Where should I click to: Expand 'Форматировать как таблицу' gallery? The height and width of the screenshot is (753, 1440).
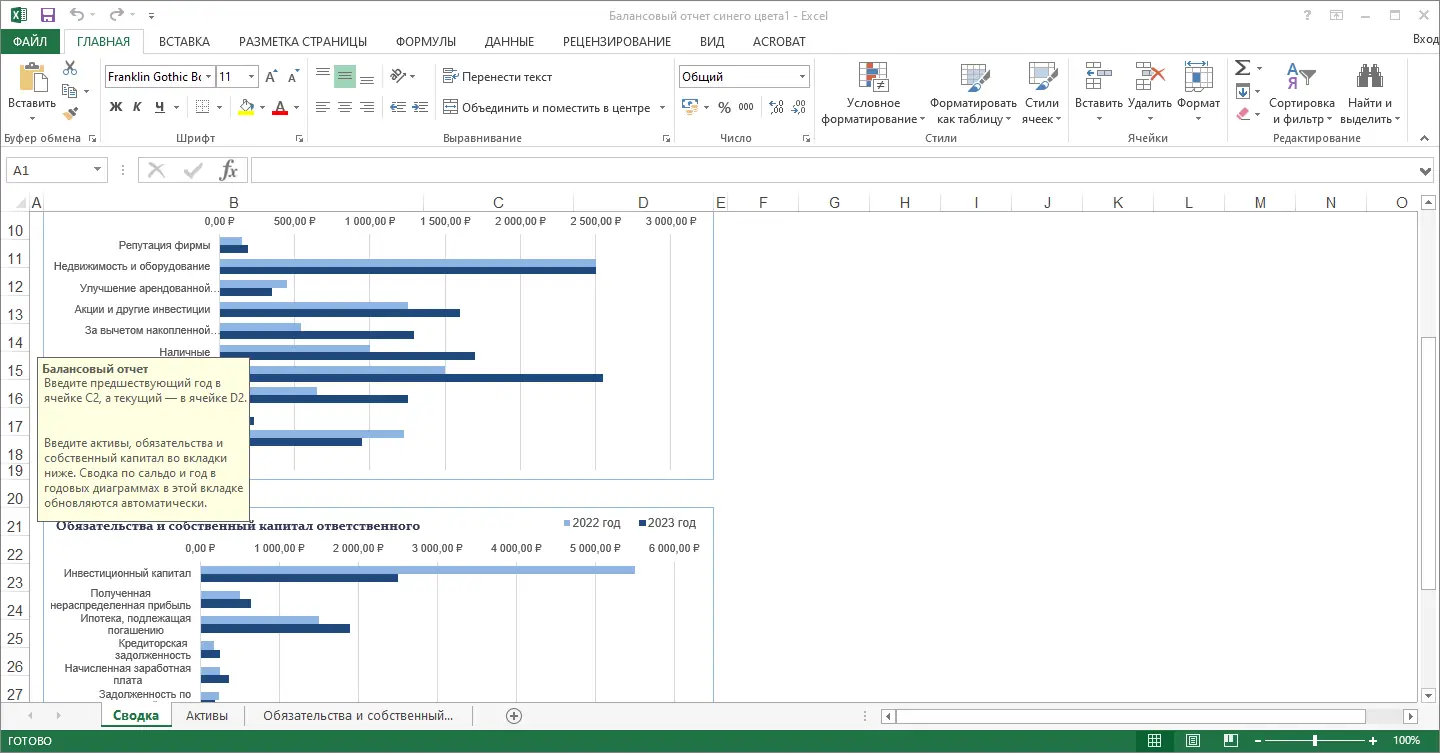point(973,94)
